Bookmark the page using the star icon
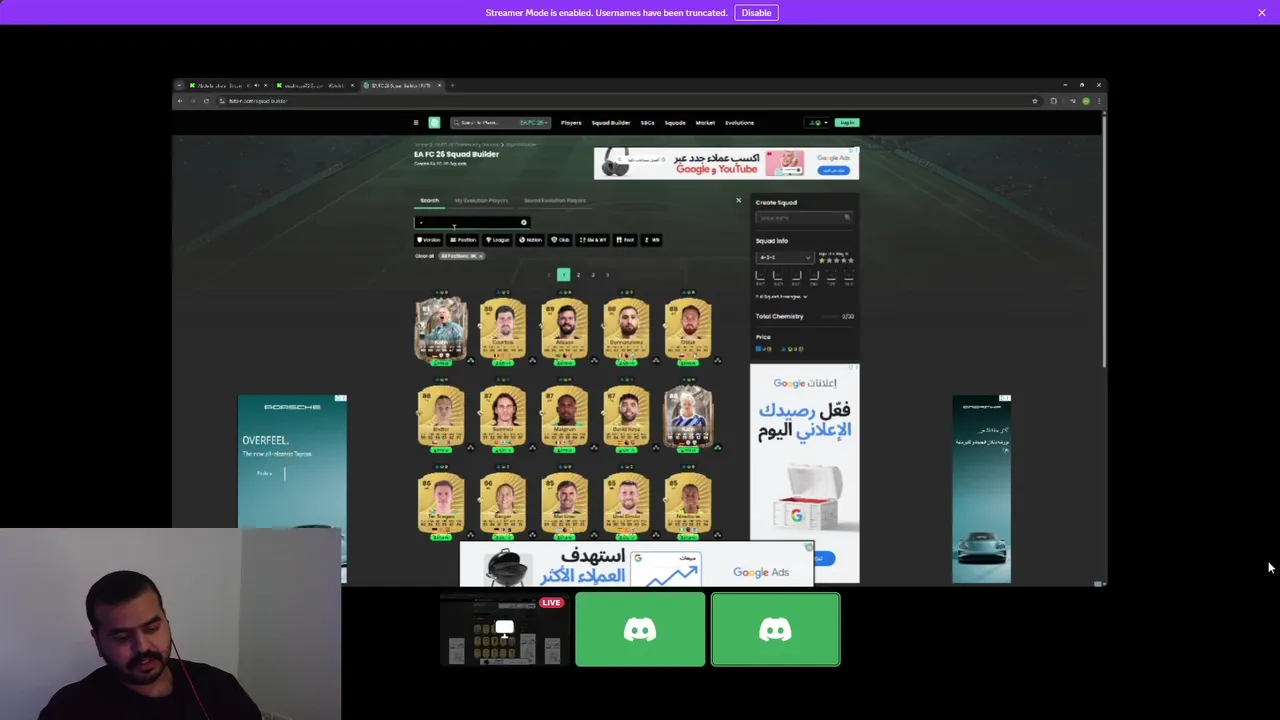Viewport: 1280px width, 720px height. (x=1035, y=101)
